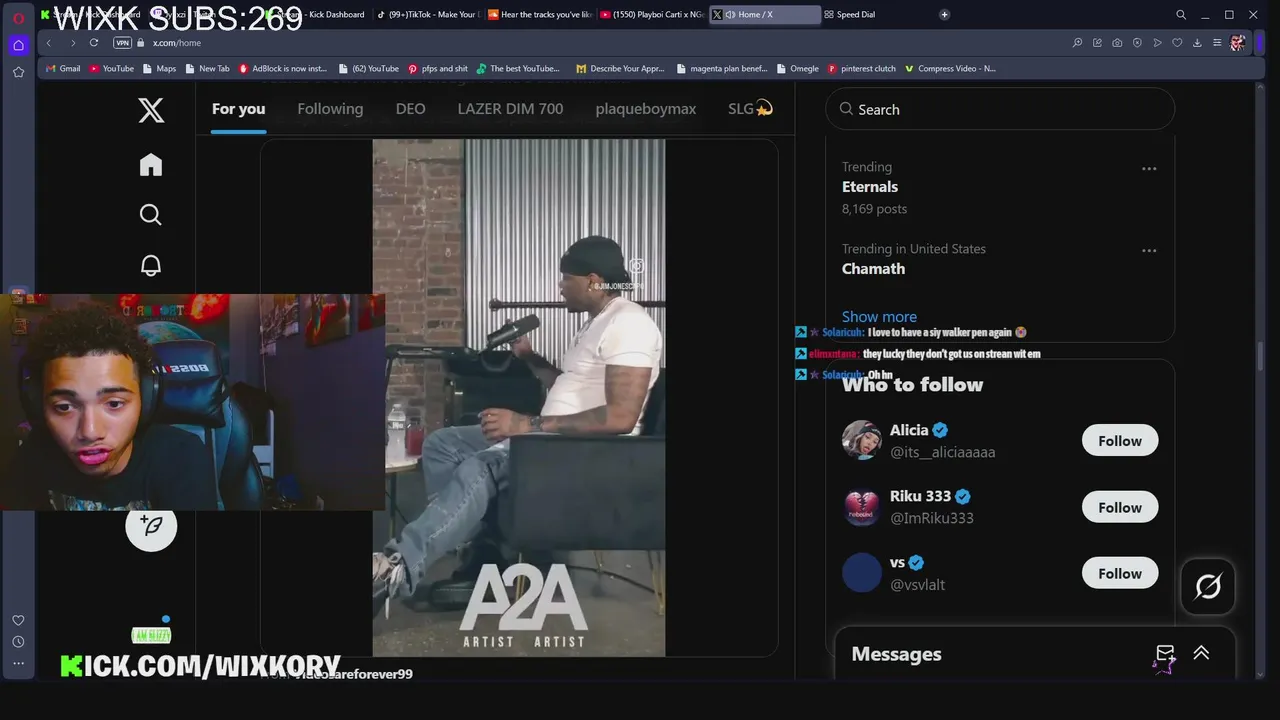Follow Riku 333
The height and width of the screenshot is (720, 1280).
(x=1120, y=507)
